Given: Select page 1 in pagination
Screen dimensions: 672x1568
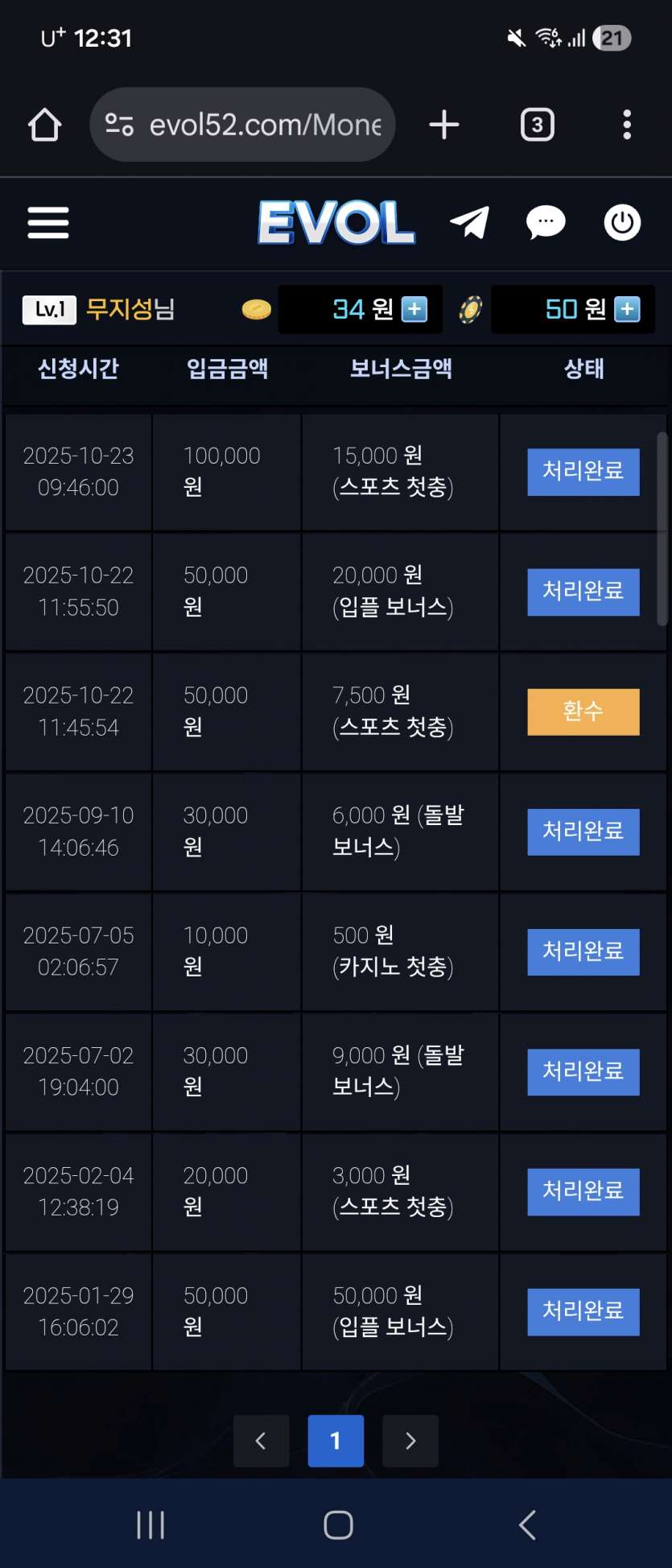Looking at the screenshot, I should pyautogui.click(x=336, y=1441).
